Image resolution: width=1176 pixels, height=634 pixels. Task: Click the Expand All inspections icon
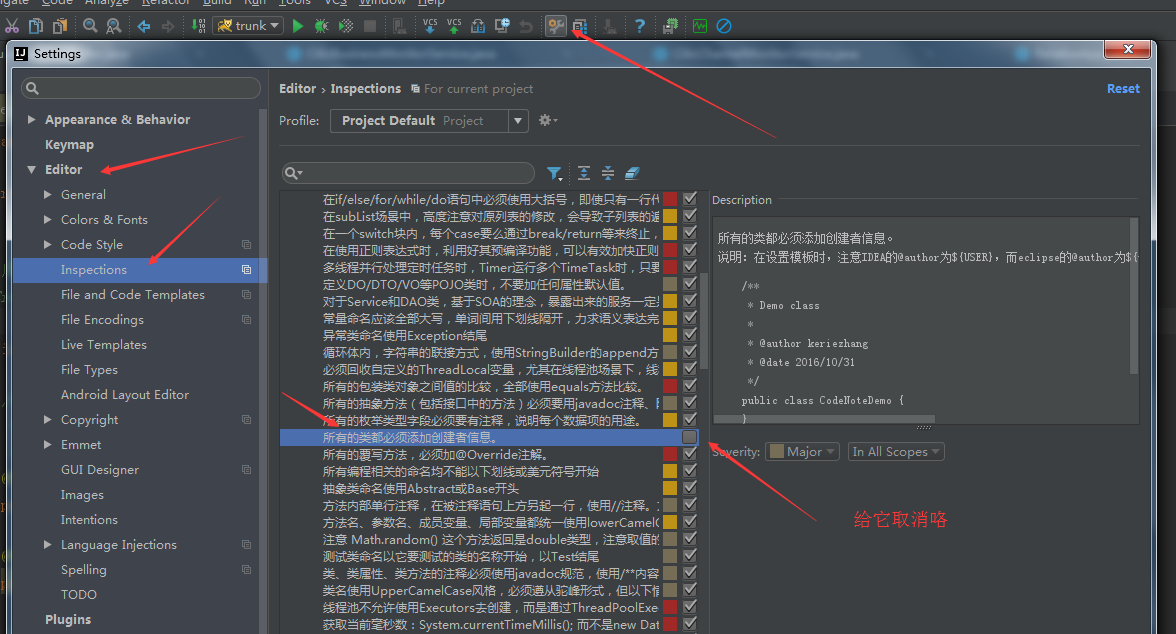pyautogui.click(x=584, y=173)
